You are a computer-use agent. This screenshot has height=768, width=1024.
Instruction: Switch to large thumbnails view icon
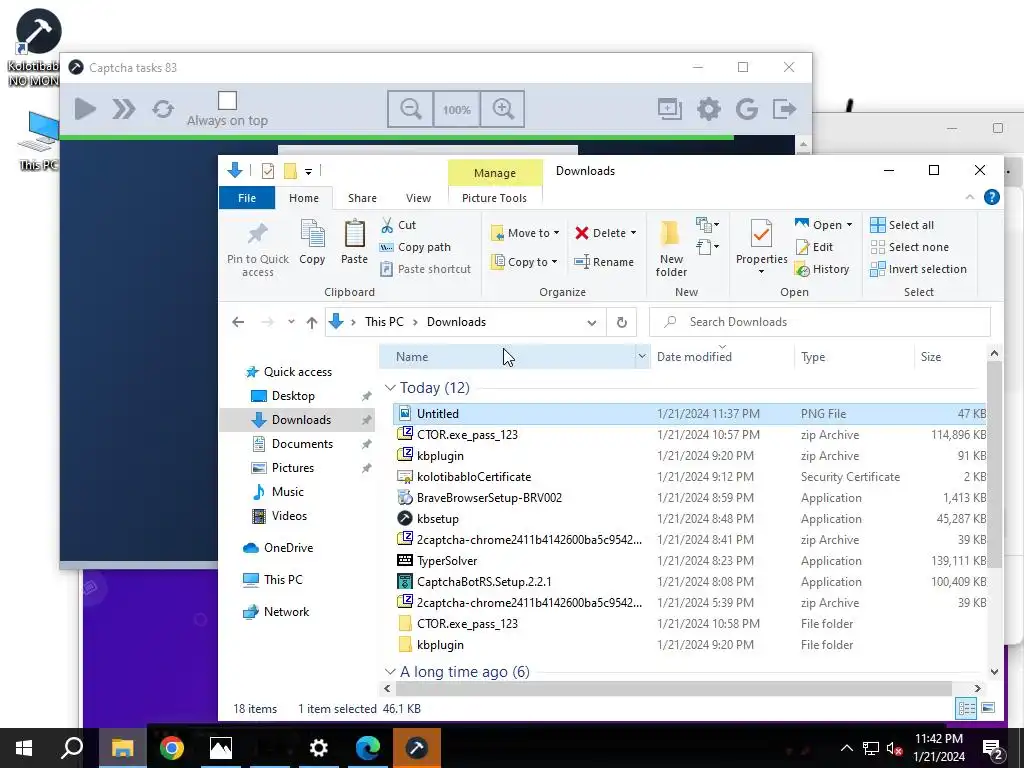(988, 708)
